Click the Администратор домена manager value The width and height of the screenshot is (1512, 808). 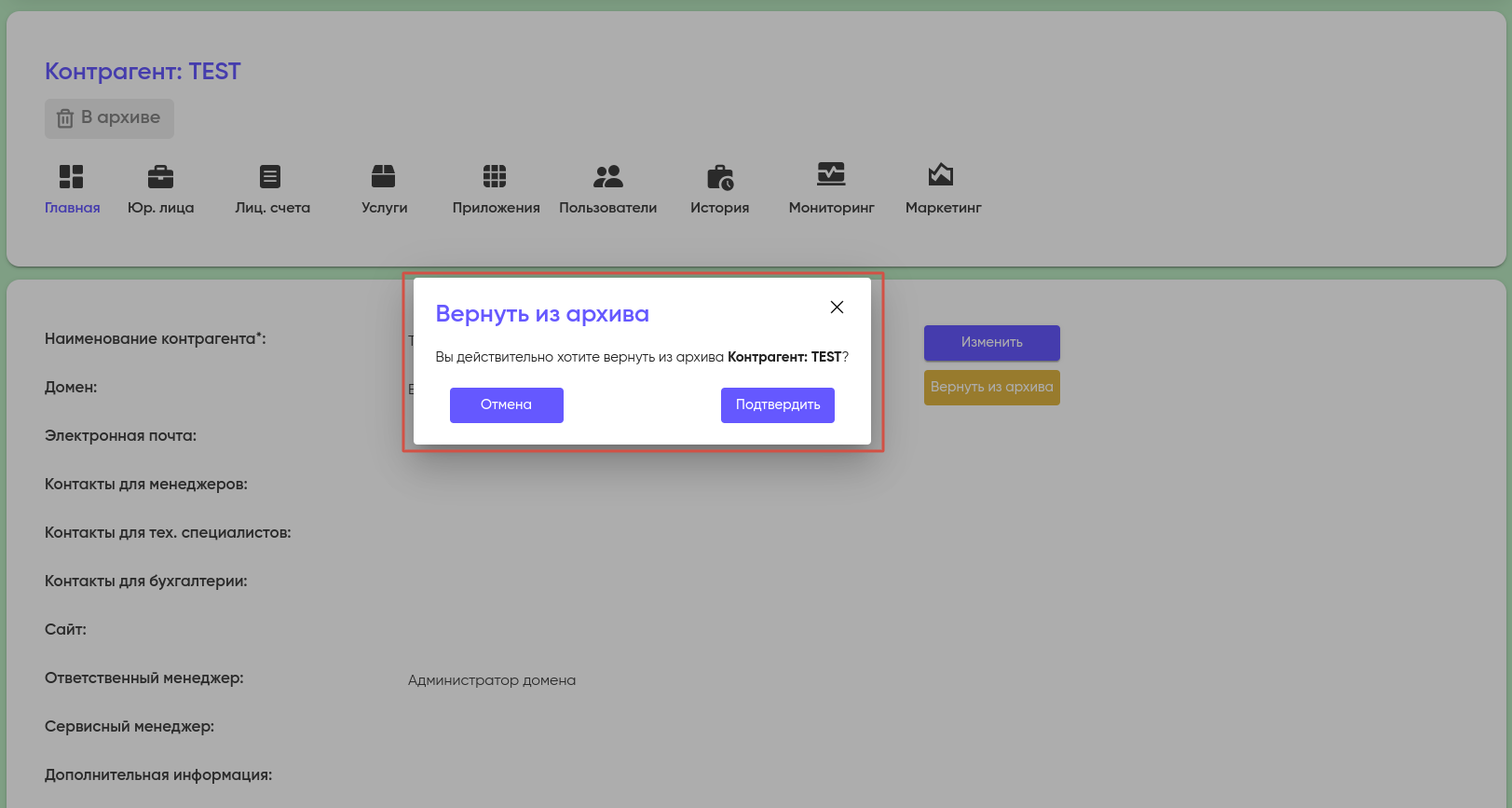point(491,680)
